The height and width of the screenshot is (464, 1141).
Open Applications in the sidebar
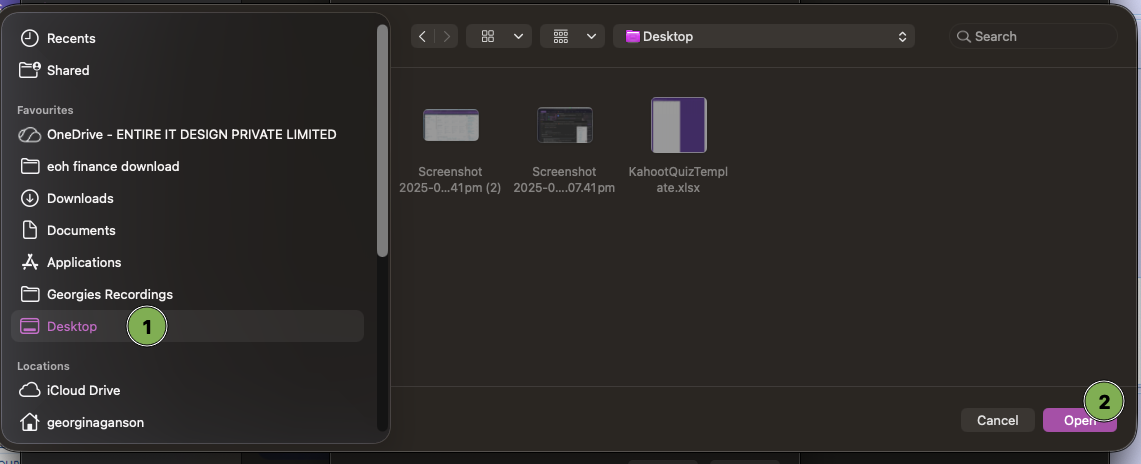pyautogui.click(x=84, y=262)
